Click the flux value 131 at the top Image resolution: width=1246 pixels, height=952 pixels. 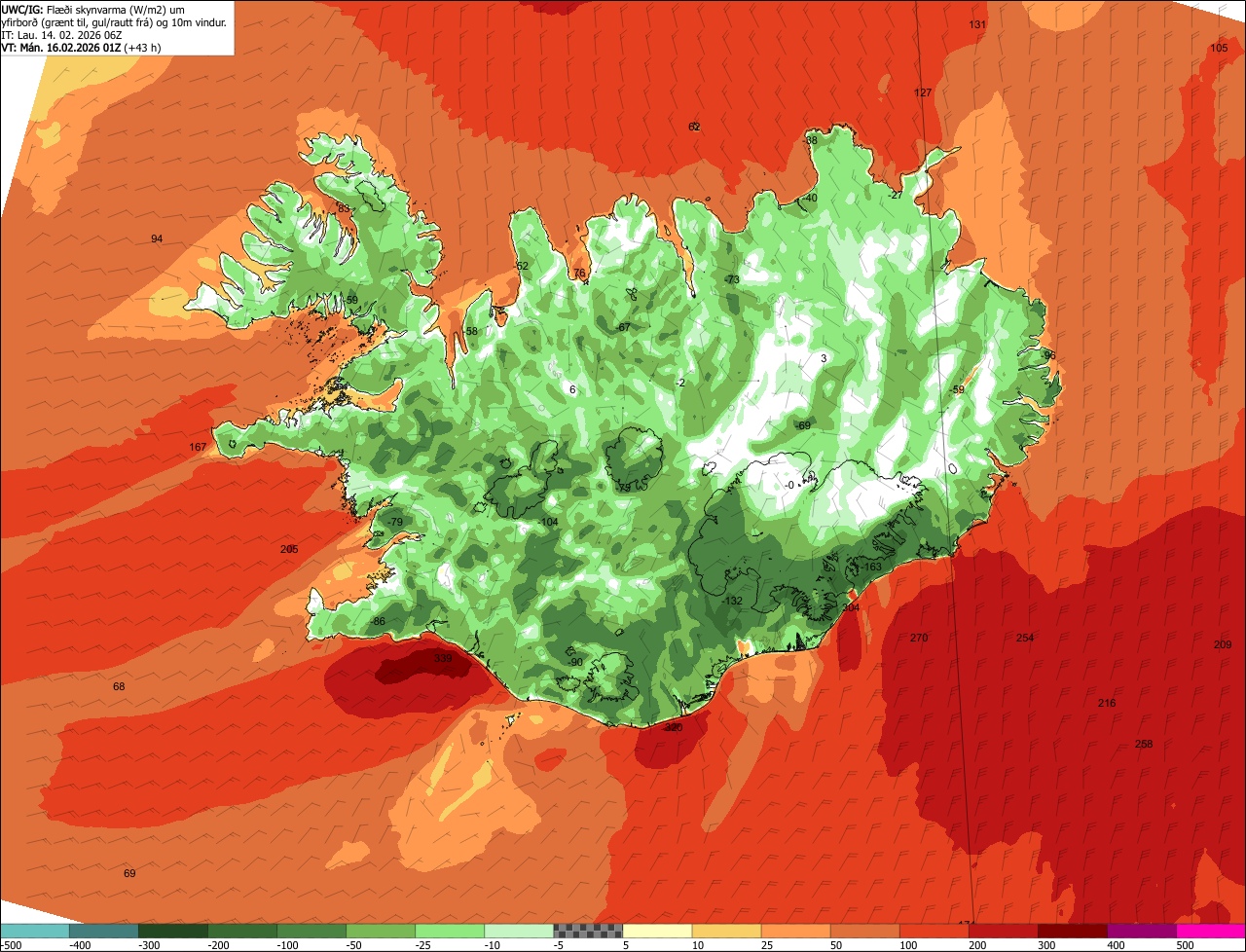click(x=978, y=24)
